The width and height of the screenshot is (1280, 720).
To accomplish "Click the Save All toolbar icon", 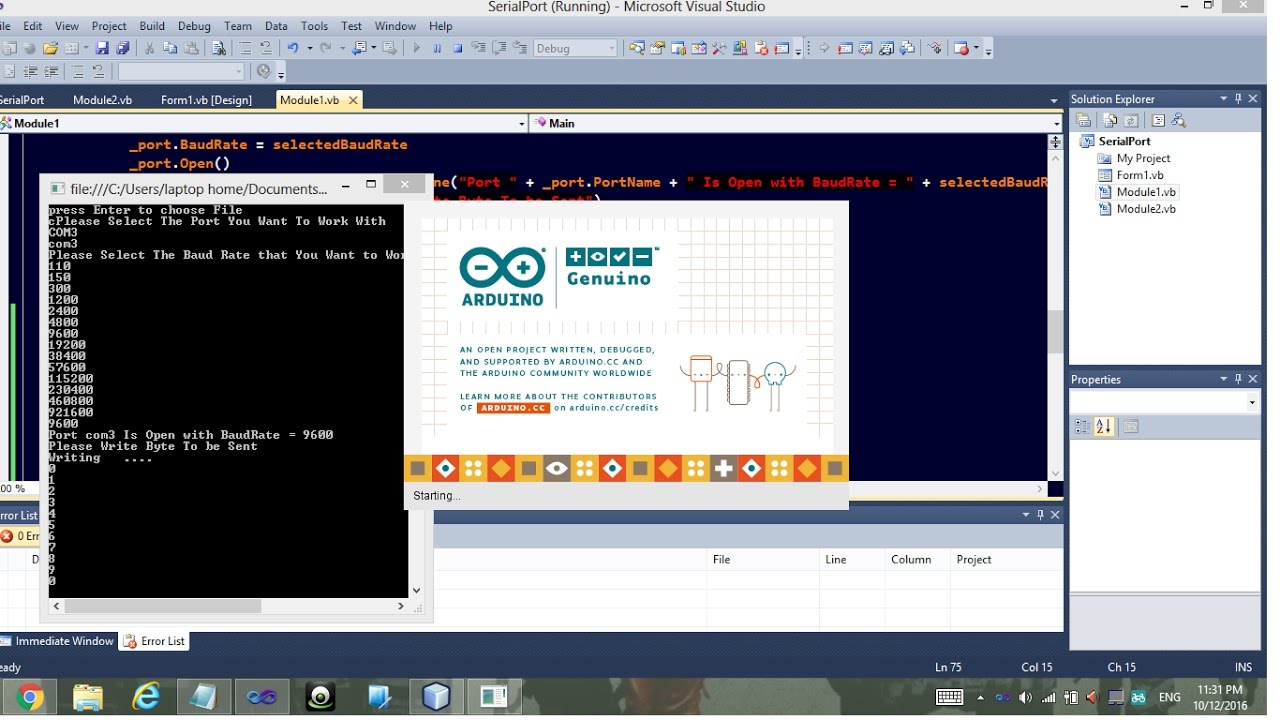I will coord(122,48).
